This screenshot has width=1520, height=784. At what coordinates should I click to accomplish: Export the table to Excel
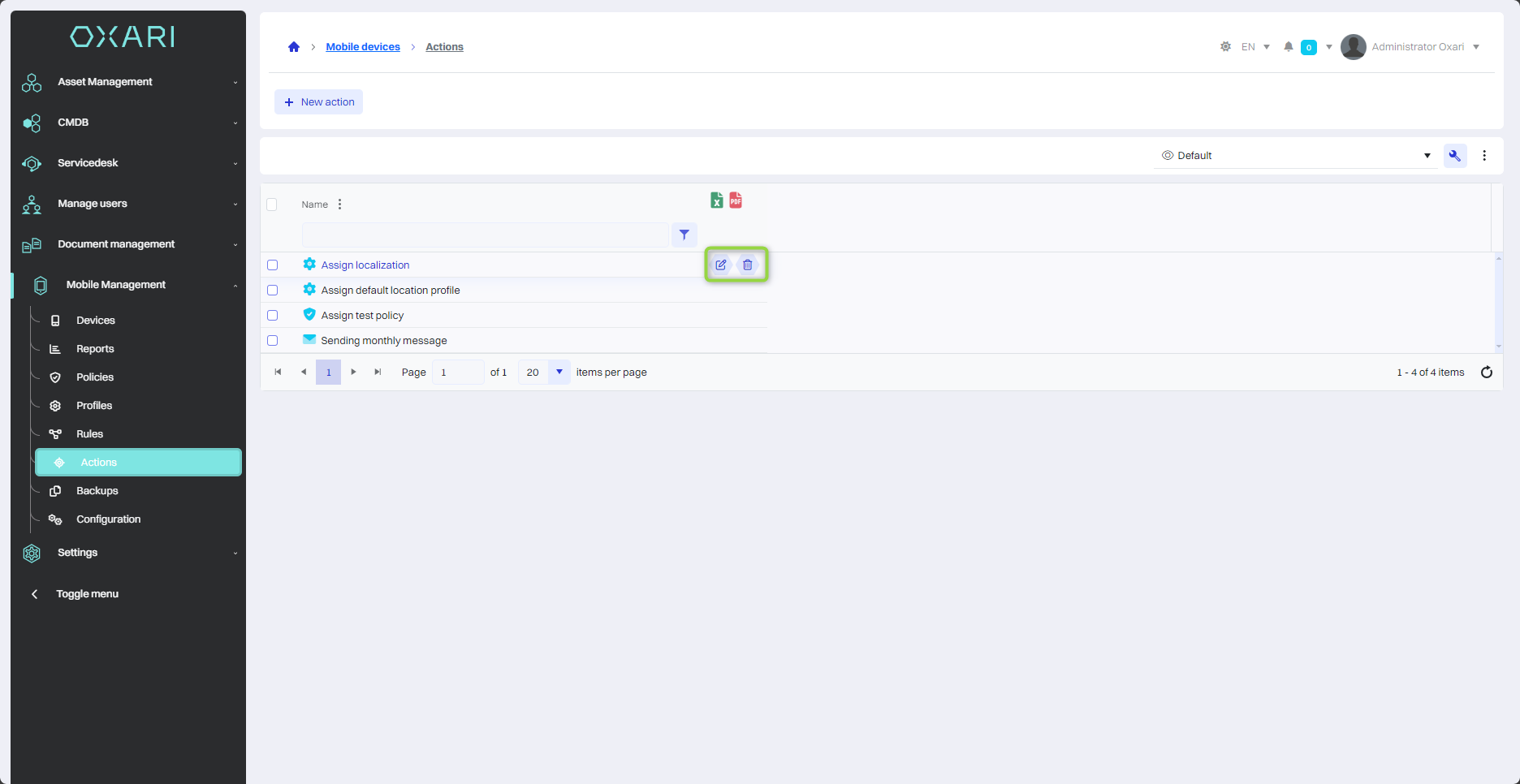pos(716,200)
